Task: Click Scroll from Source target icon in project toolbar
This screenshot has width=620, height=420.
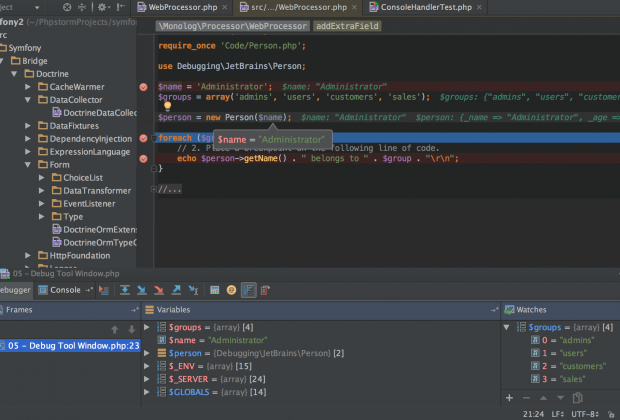Action: click(67, 7)
